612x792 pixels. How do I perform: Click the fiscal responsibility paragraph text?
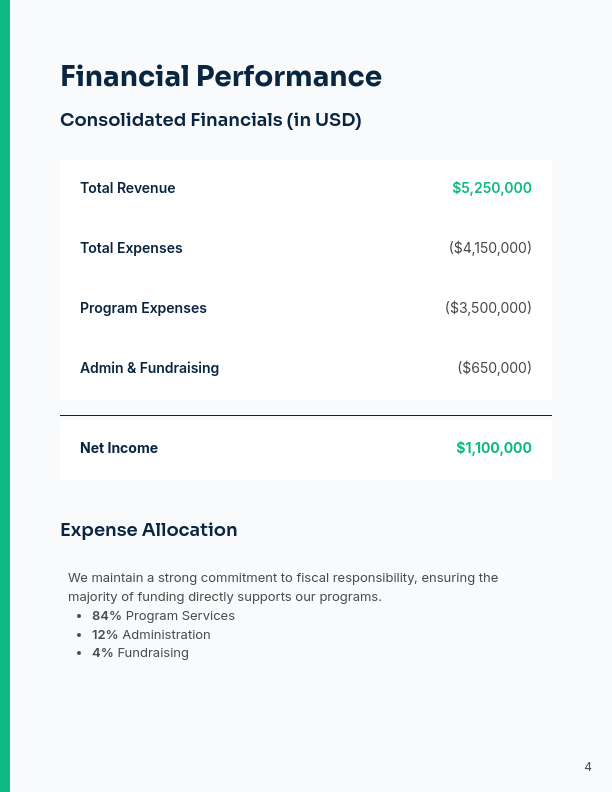[282, 587]
